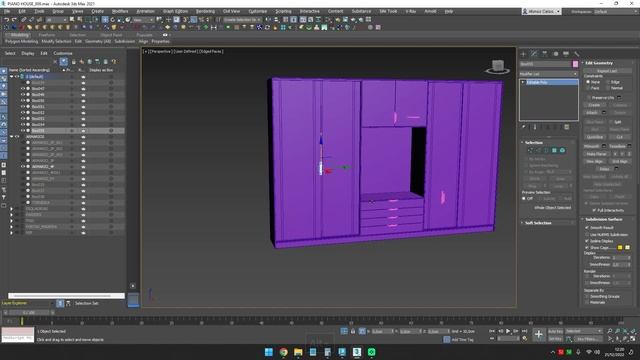Click the pink object color swatch
The height and width of the screenshot is (360, 640).
576,64
